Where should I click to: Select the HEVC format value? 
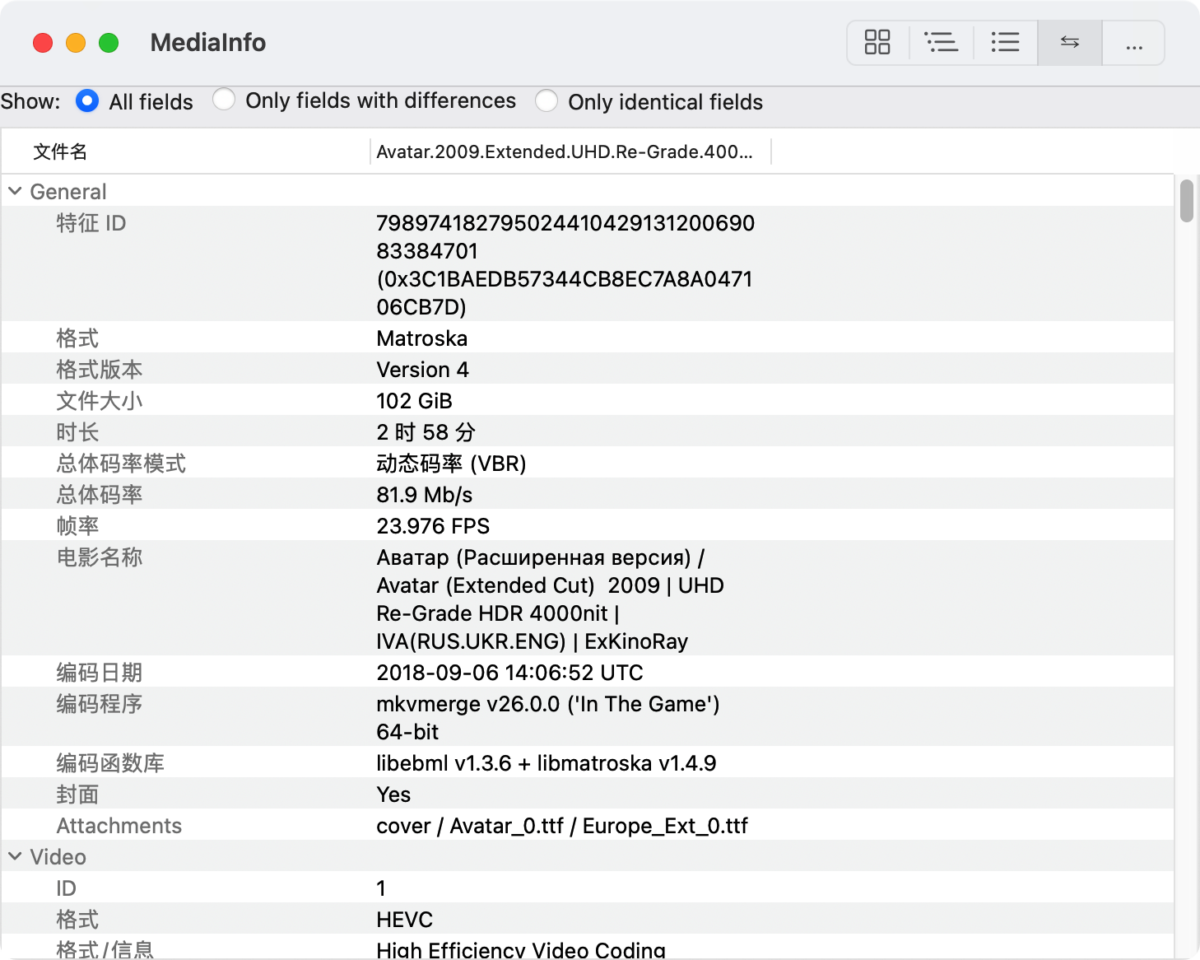point(404,919)
